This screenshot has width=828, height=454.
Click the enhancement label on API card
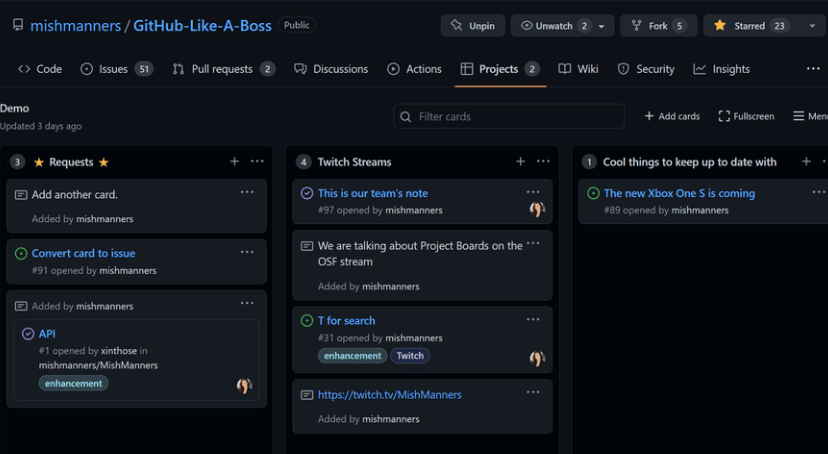[73, 383]
